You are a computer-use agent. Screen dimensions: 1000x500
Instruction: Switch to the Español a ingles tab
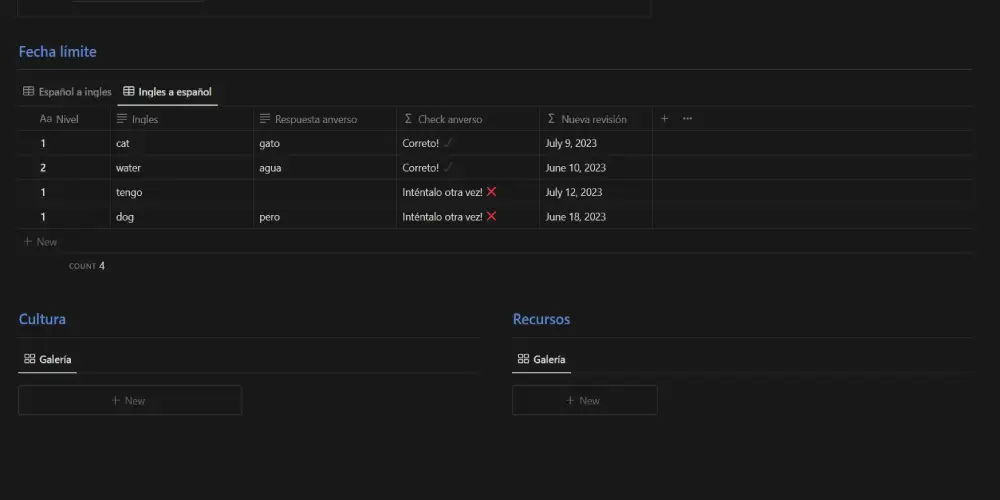tap(67, 92)
